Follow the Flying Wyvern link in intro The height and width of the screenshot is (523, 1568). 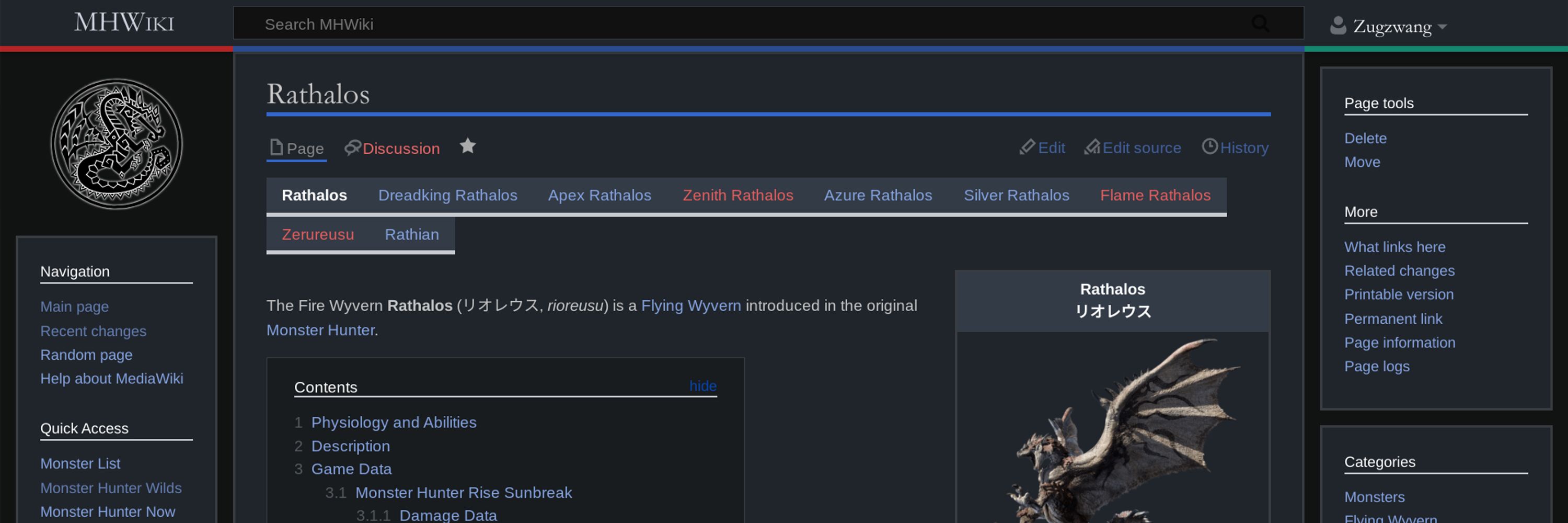click(x=691, y=305)
